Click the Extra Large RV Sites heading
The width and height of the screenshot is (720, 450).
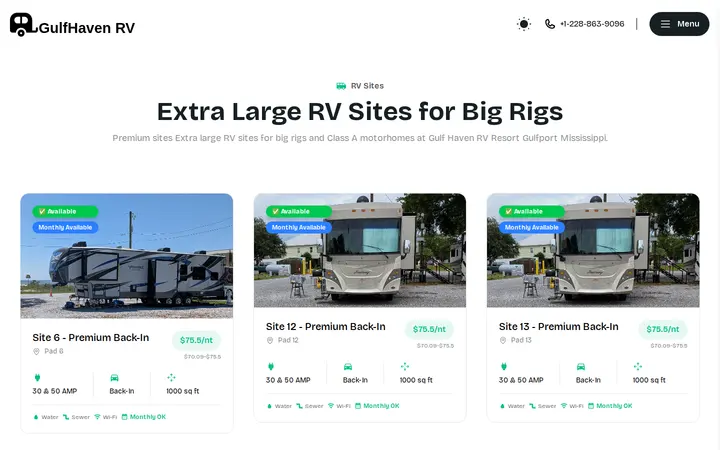[x=360, y=112]
